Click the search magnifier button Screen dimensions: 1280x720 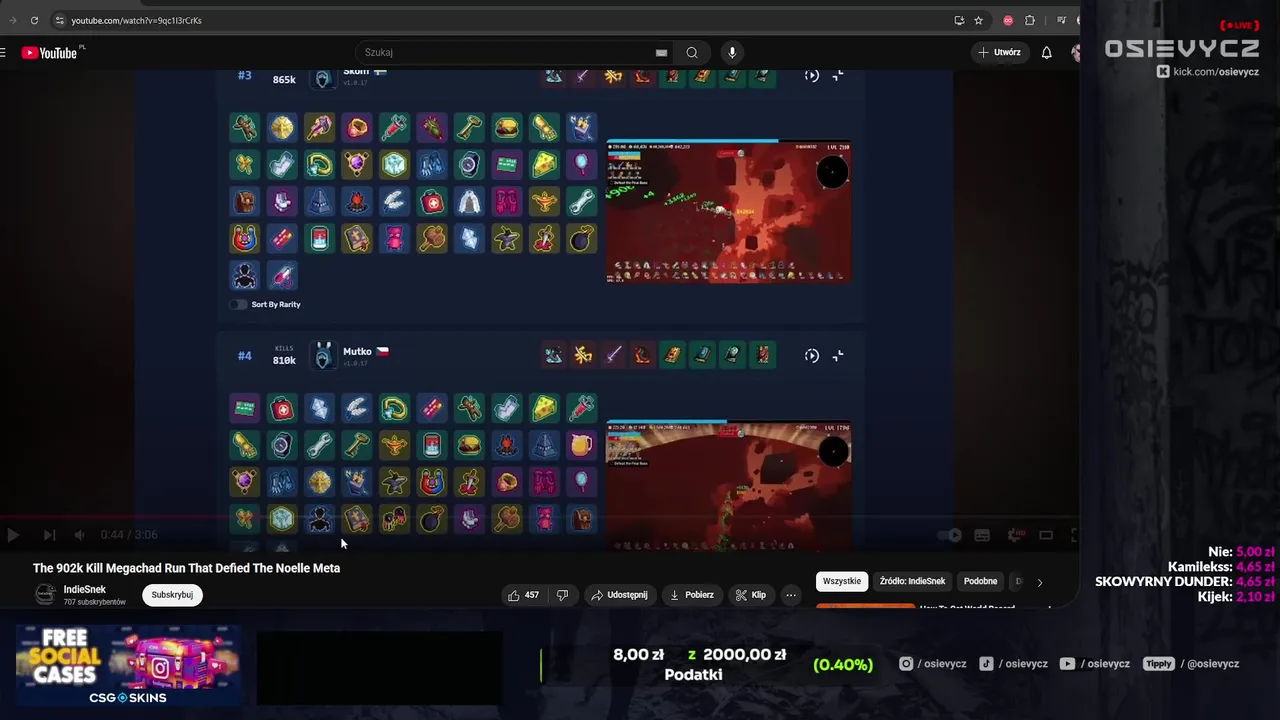click(x=692, y=52)
